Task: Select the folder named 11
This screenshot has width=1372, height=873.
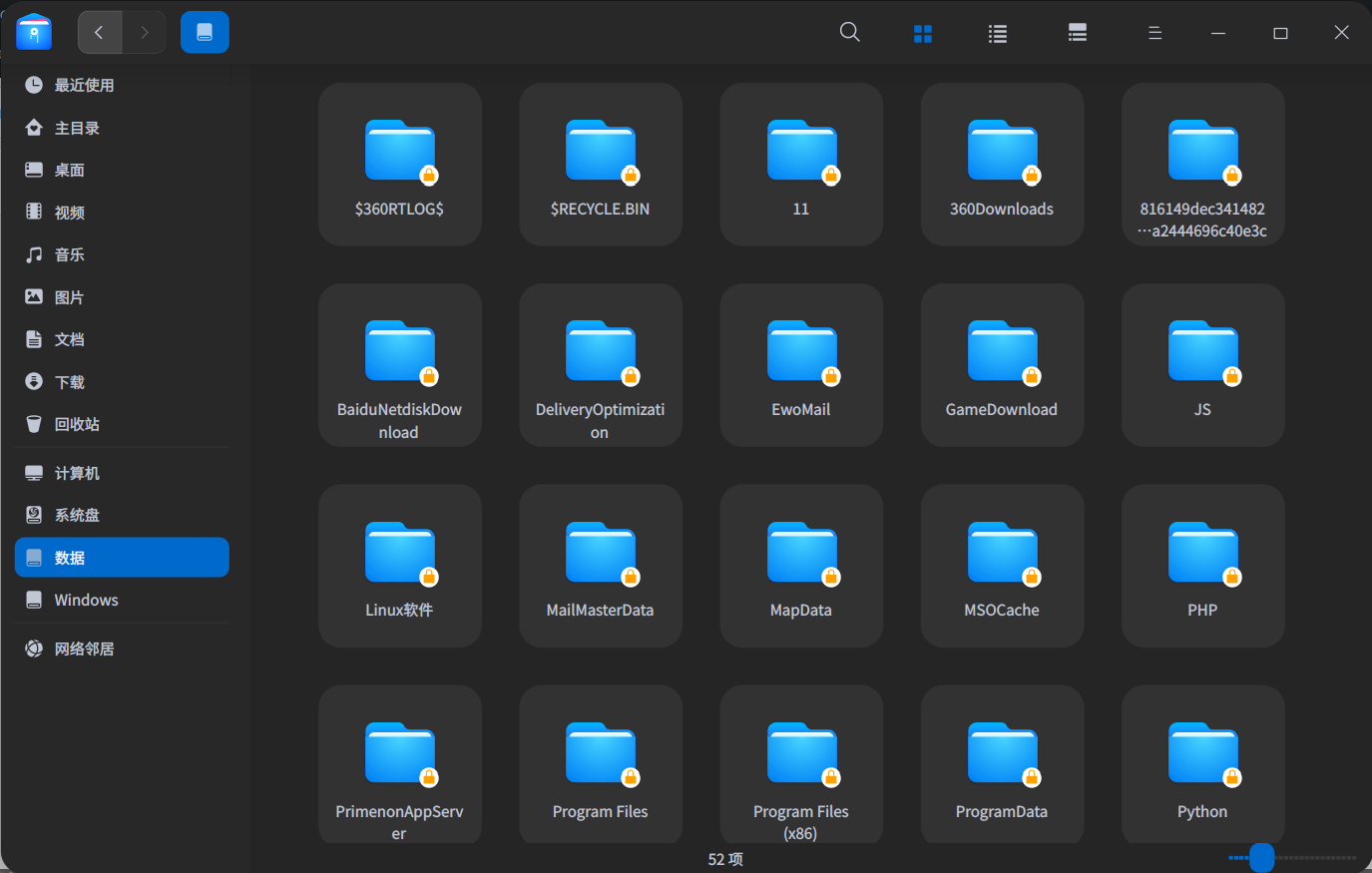Action: pos(801,165)
